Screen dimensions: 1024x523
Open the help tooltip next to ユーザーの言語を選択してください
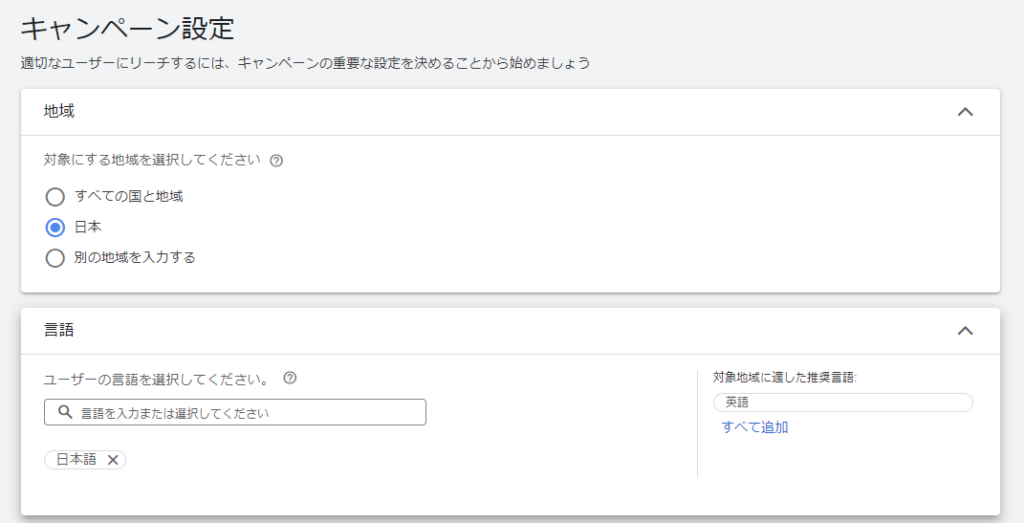(x=290, y=378)
